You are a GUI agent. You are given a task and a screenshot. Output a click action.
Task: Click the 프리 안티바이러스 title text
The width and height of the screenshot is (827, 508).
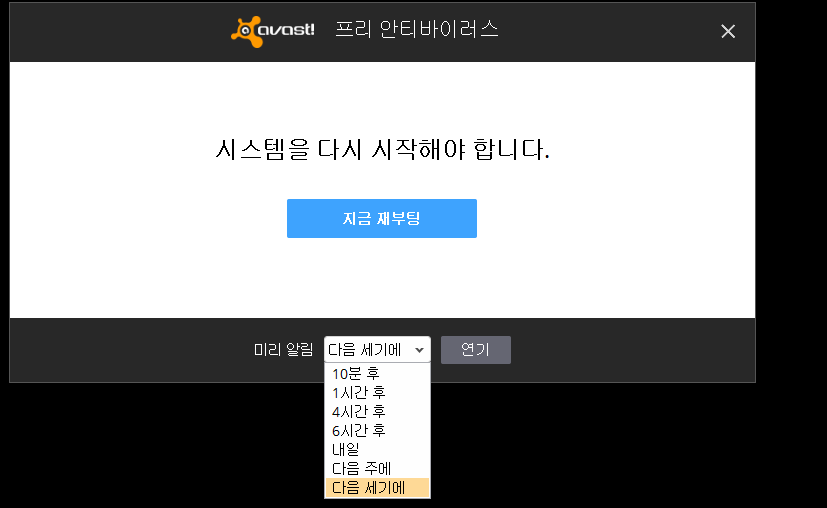(416, 30)
